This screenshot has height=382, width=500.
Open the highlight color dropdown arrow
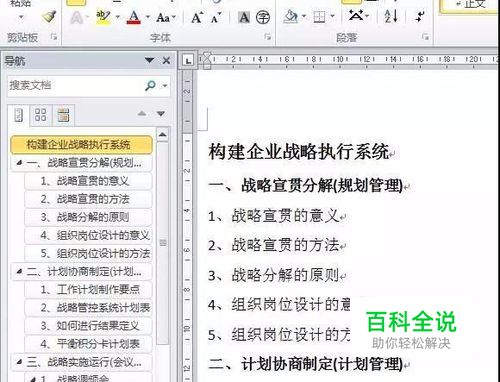[117, 17]
